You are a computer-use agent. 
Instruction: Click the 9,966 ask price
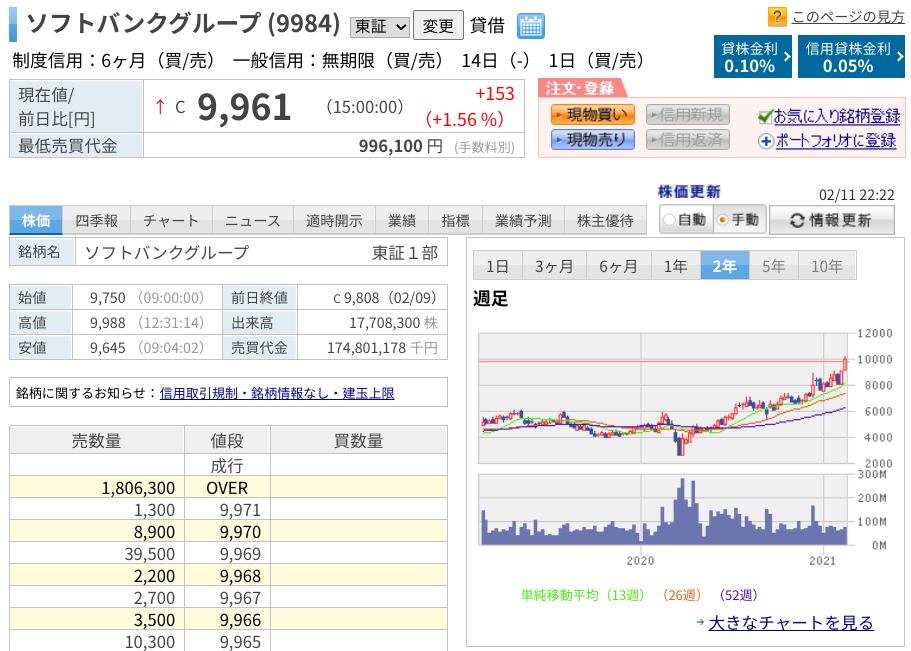coord(240,621)
